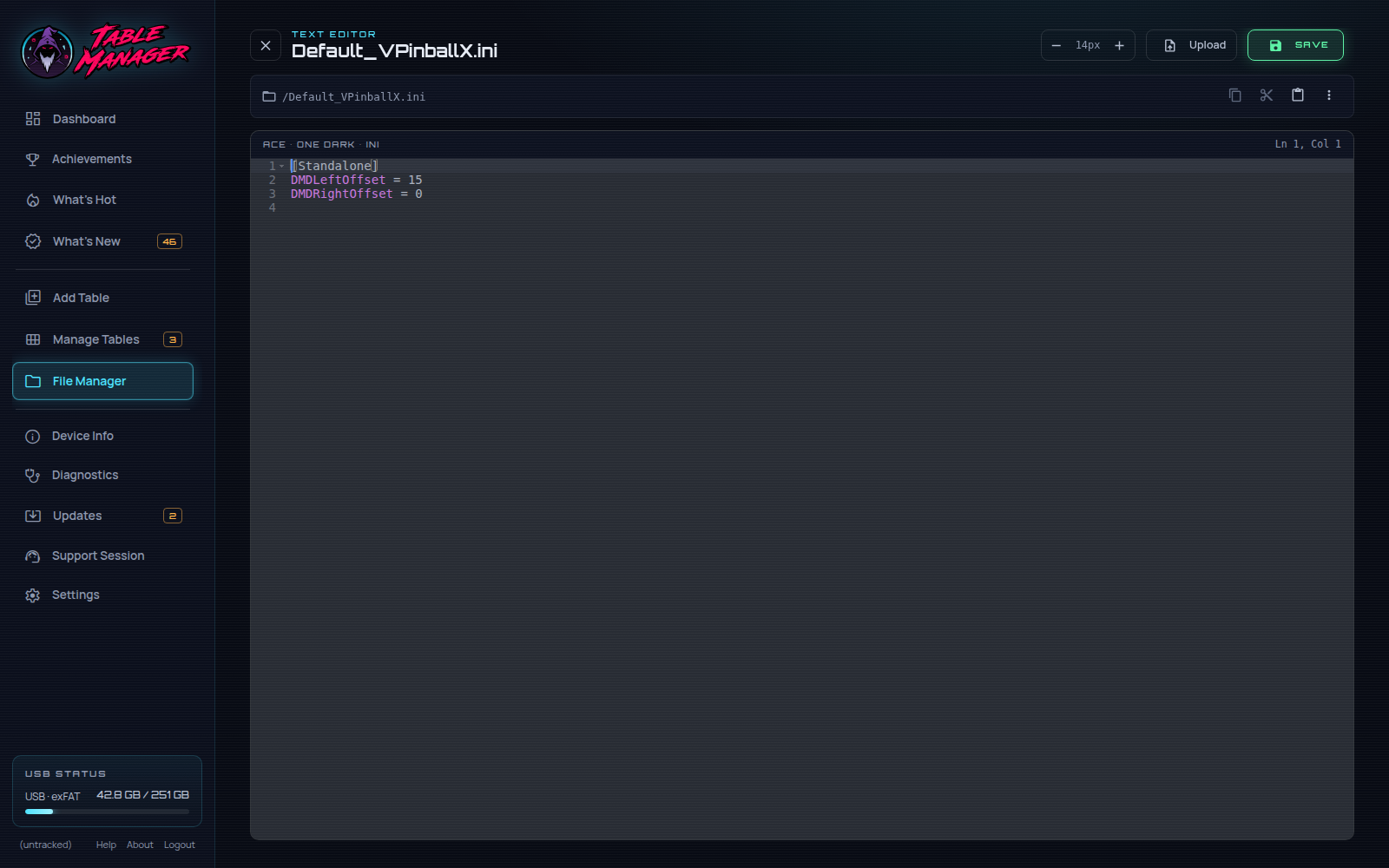Click the Dashboard grid icon

tap(33, 119)
